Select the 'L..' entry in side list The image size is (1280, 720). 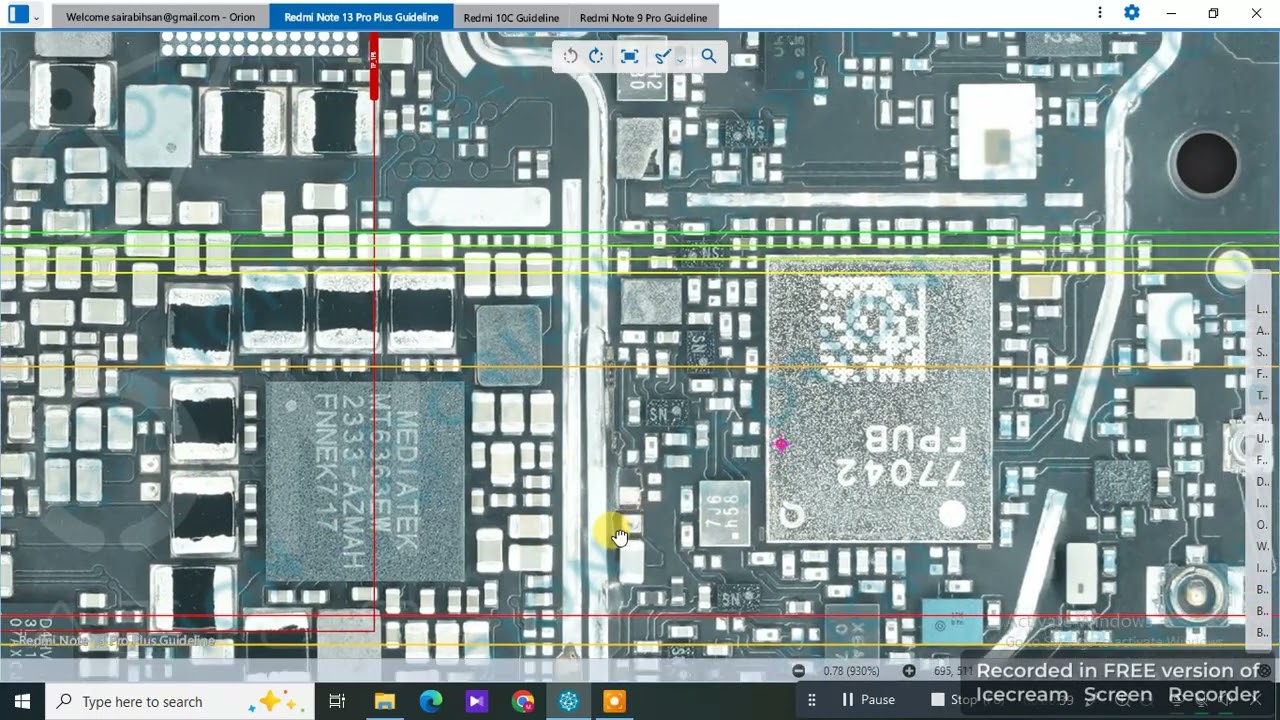pyautogui.click(x=1262, y=309)
